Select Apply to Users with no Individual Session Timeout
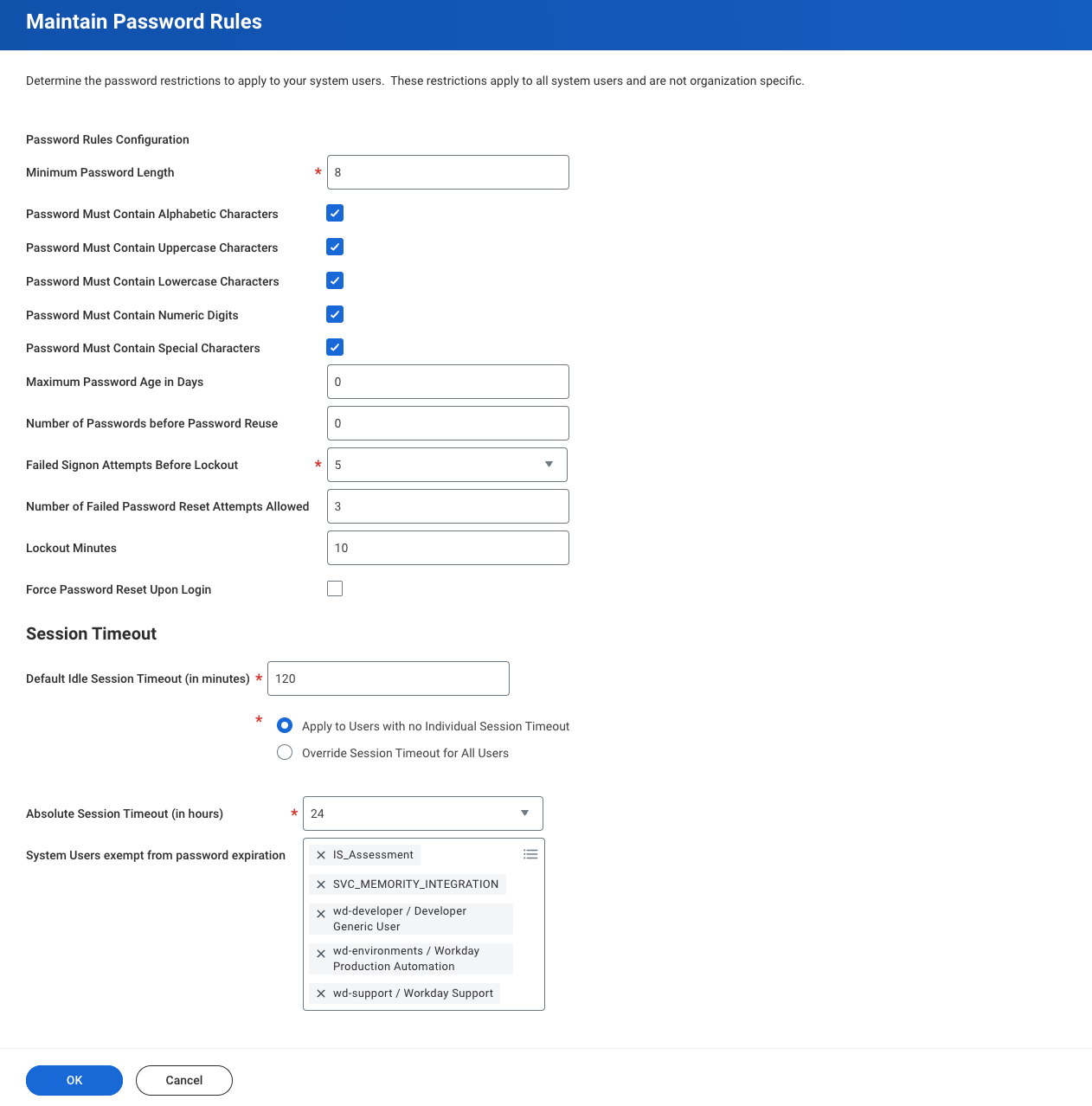Image resolution: width=1092 pixels, height=1106 pixels. click(x=285, y=725)
